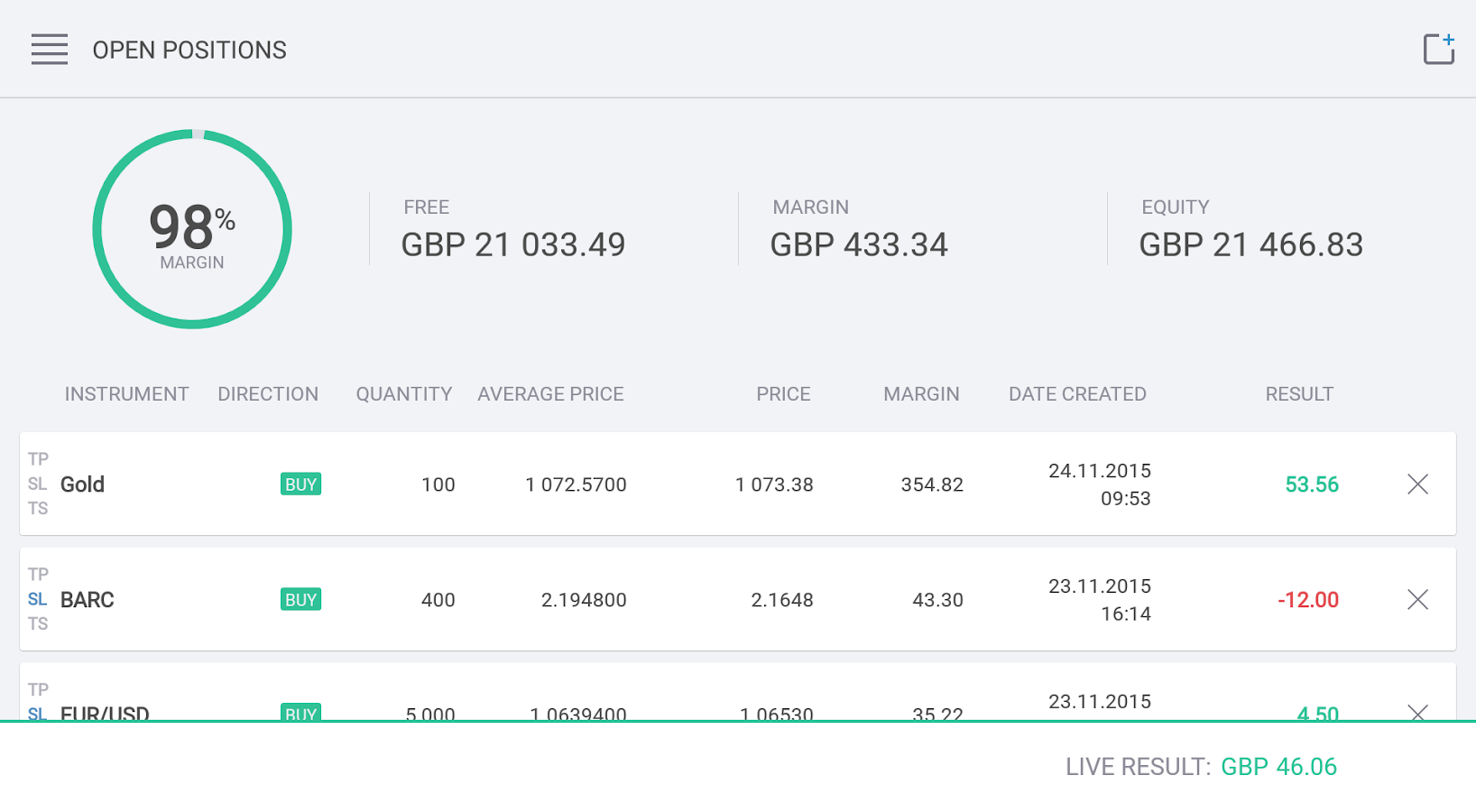Close the BARC position

[1417, 600]
